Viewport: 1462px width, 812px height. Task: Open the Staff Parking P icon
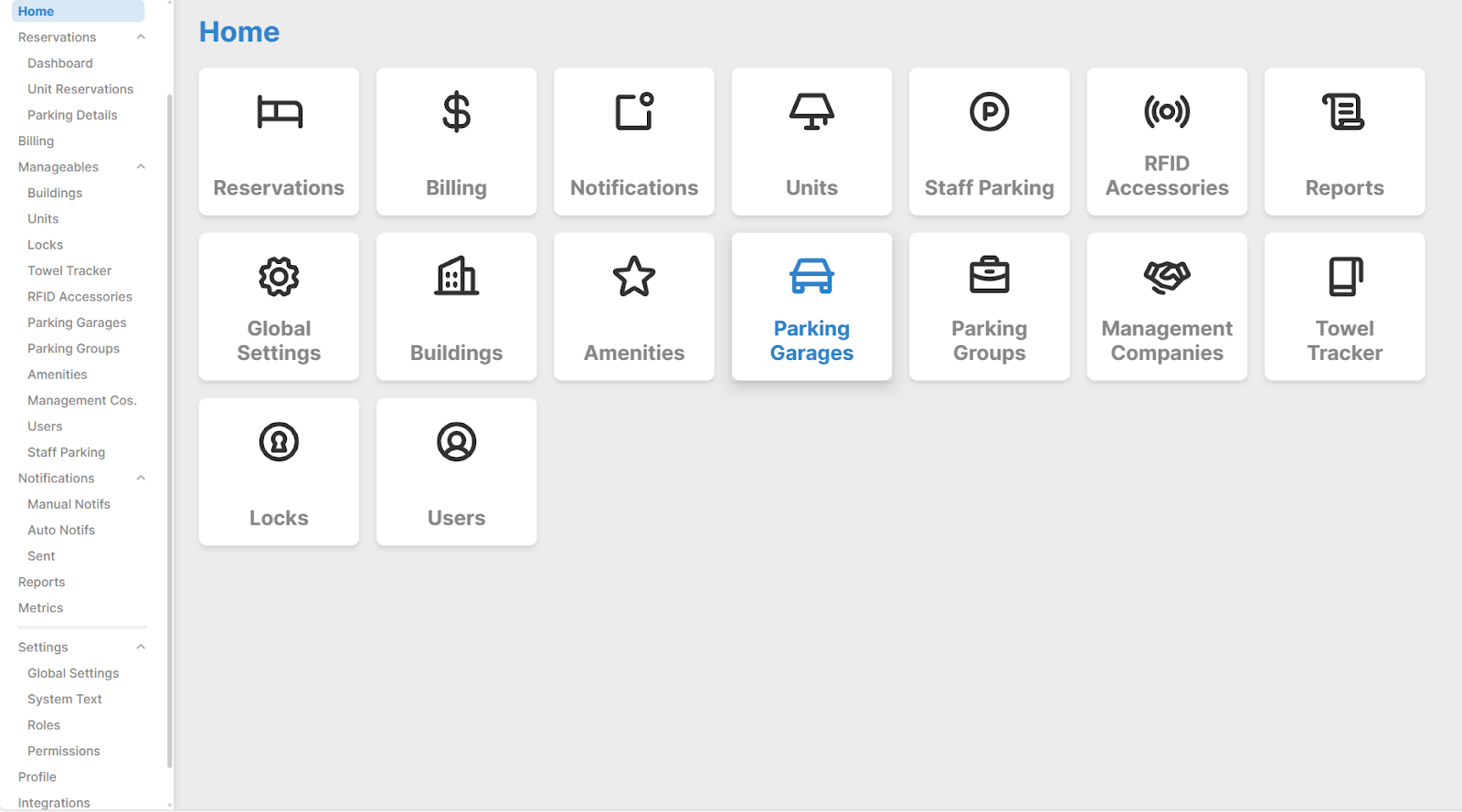coord(989,112)
